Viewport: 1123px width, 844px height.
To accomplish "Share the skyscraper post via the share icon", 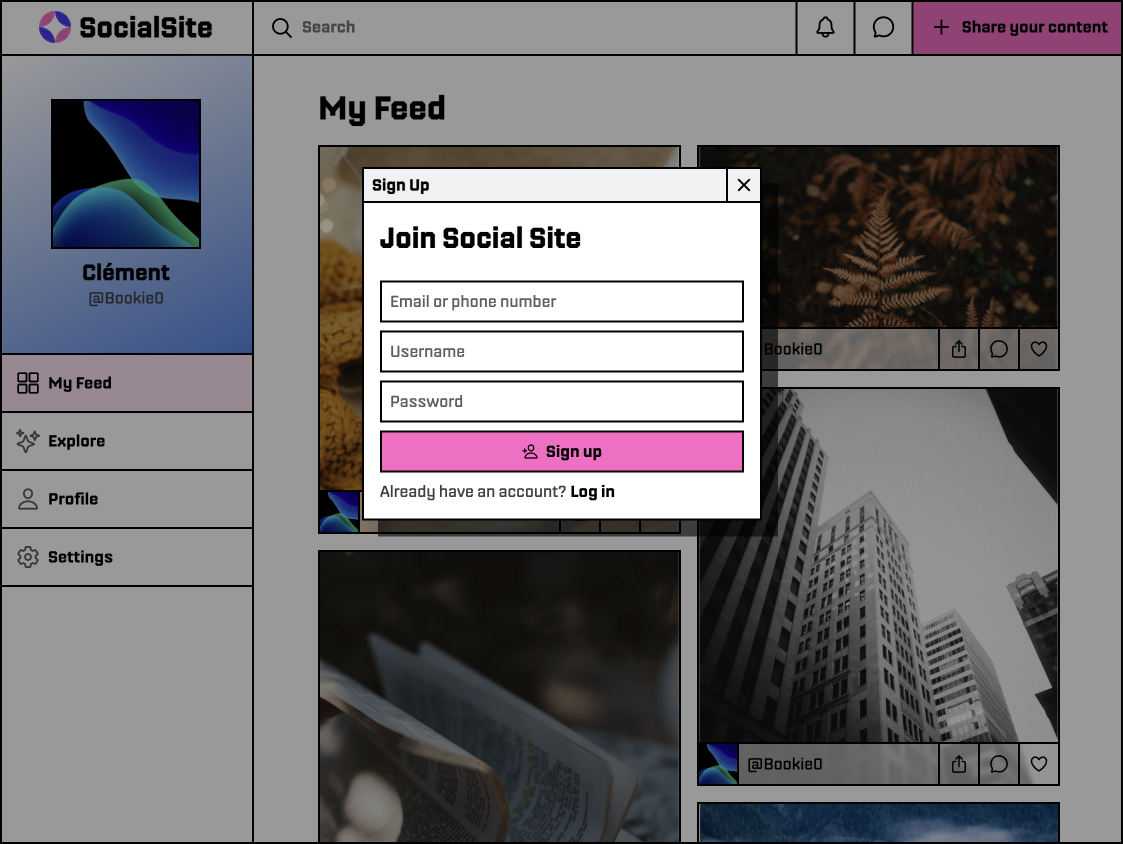I will pyautogui.click(x=958, y=763).
